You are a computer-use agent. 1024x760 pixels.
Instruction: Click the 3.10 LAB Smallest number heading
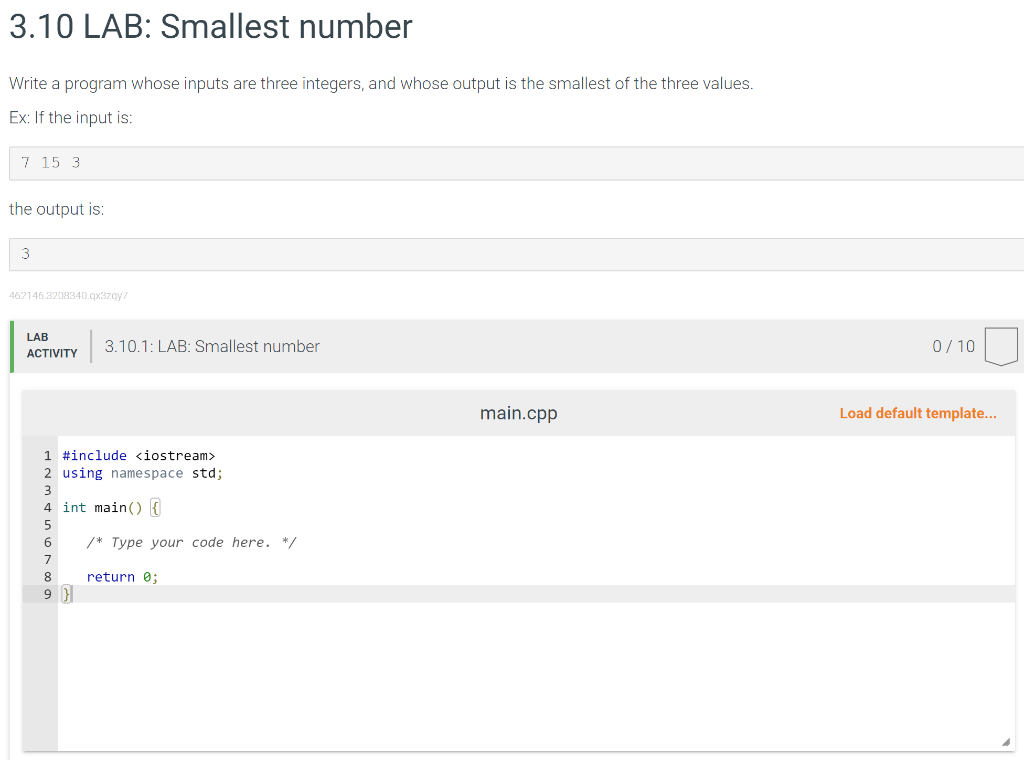(x=209, y=27)
